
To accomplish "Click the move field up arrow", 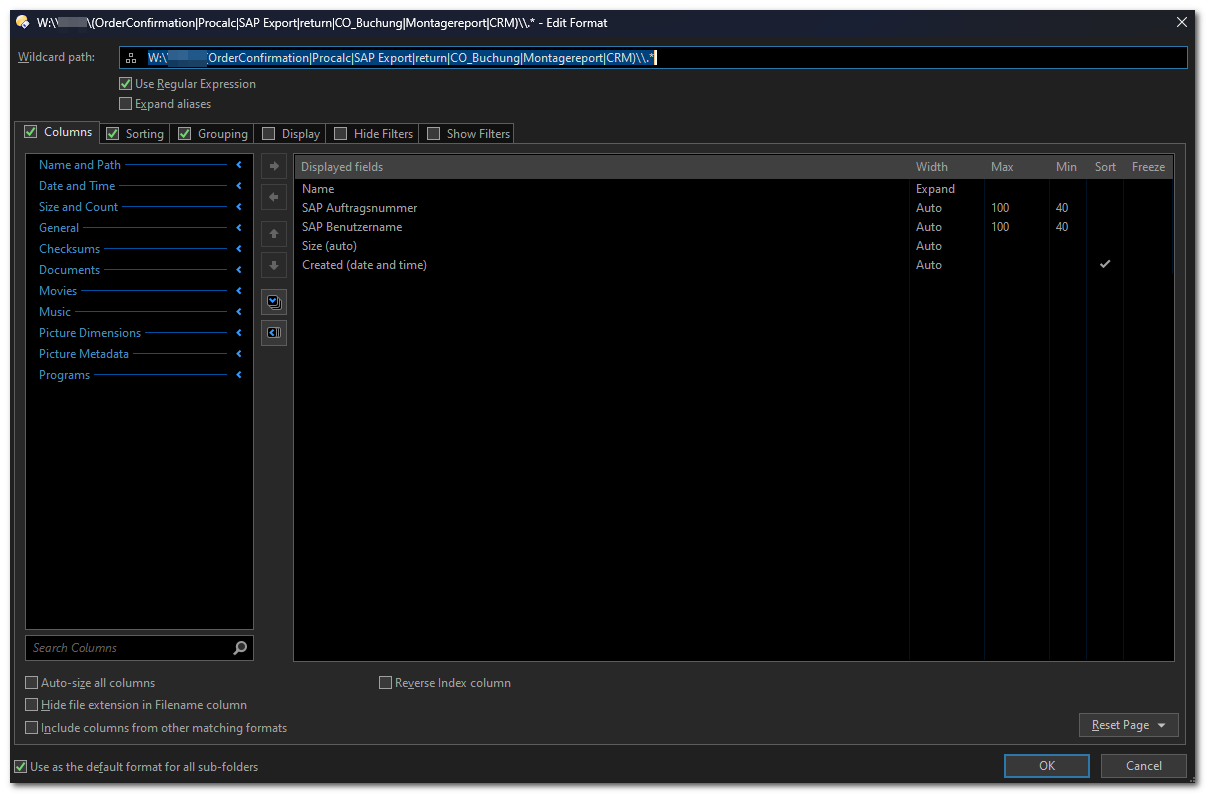I will (x=274, y=234).
